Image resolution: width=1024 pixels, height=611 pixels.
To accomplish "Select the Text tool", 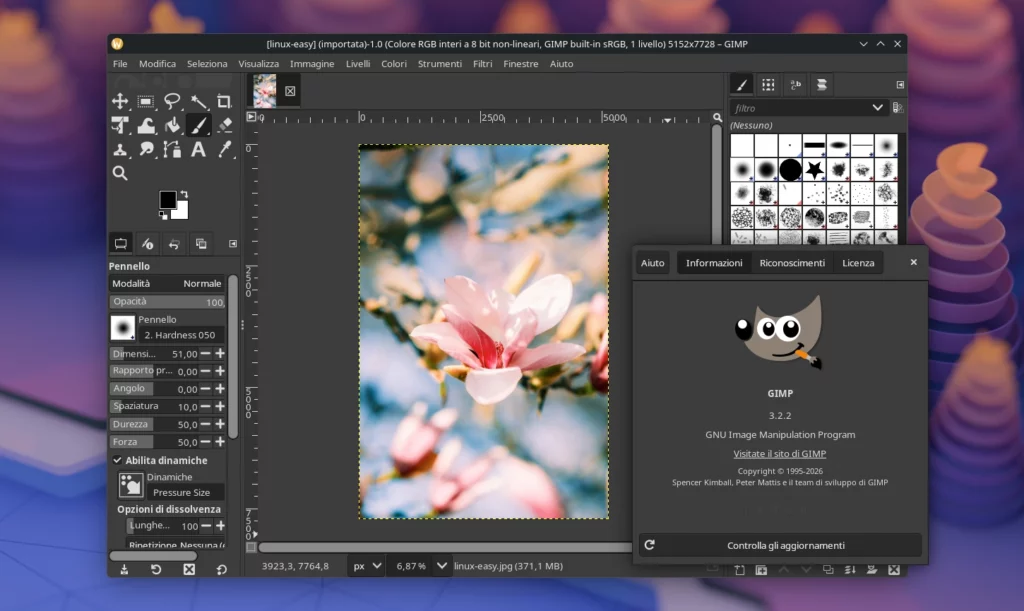I will [x=198, y=148].
